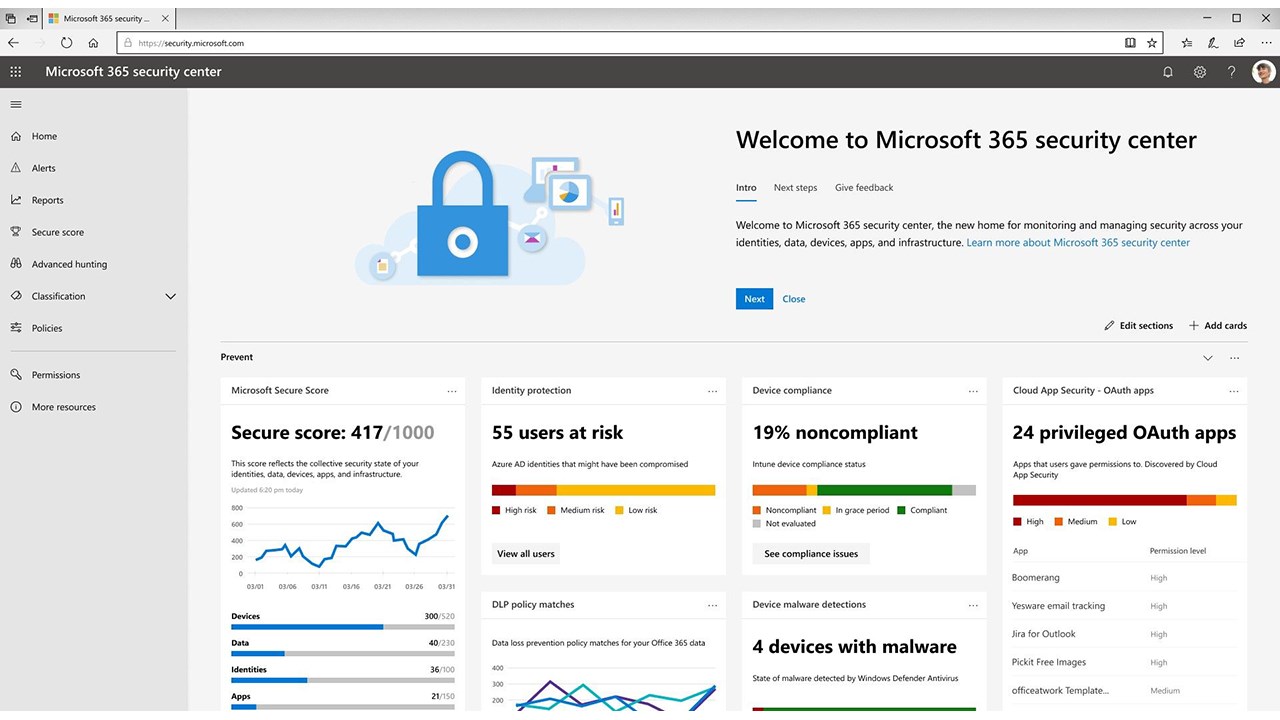Viewport: 1280px width, 720px height.
Task: Click the Home icon in sidebar
Action: point(16,136)
